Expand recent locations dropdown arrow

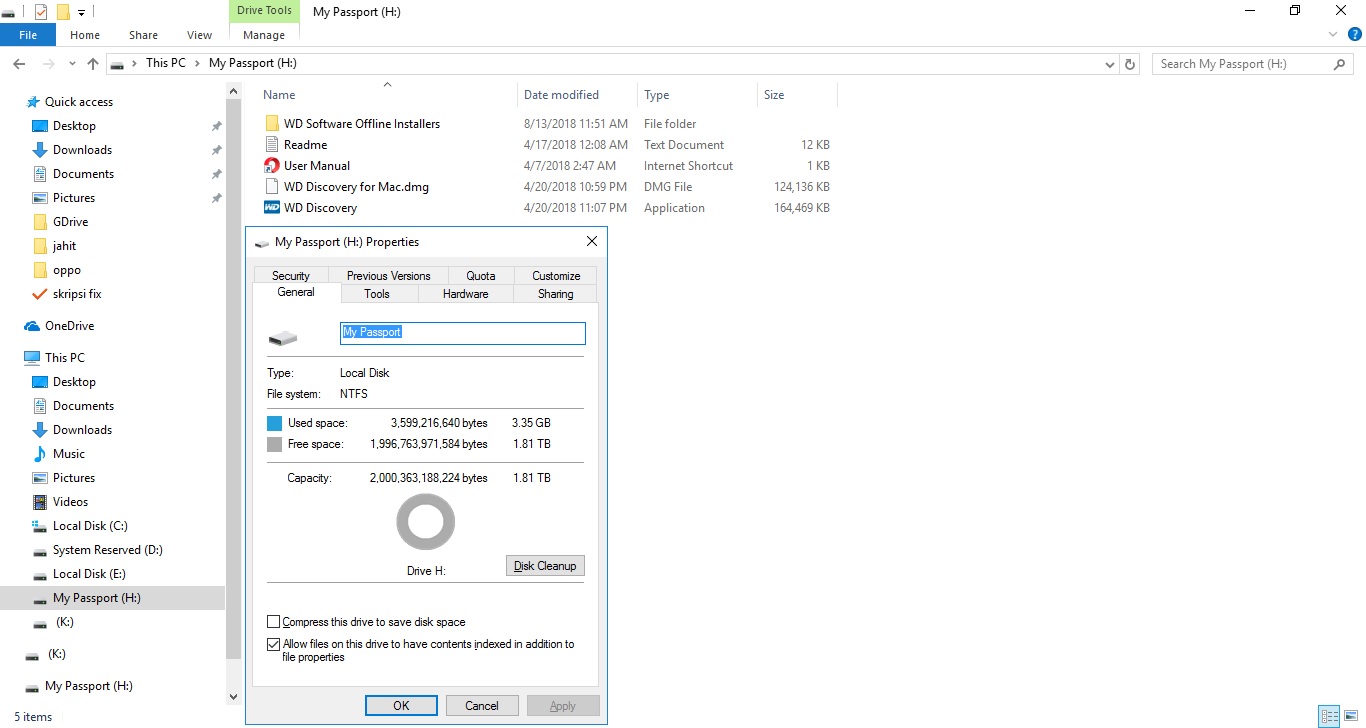(x=71, y=64)
